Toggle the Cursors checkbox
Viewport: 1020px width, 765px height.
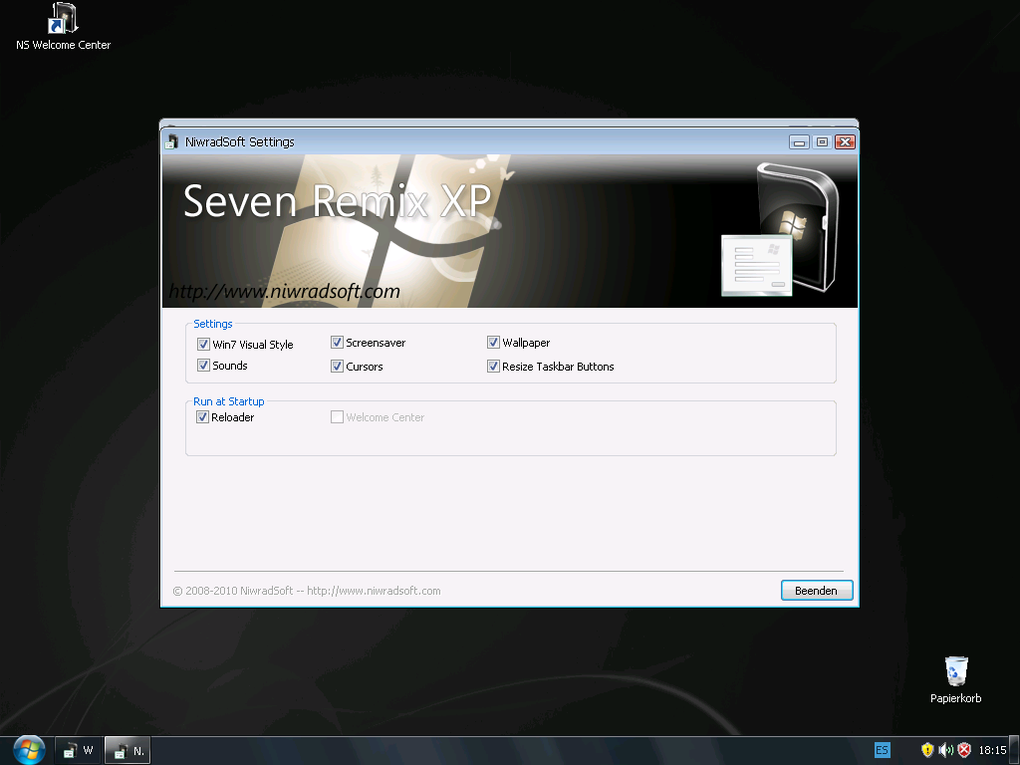click(x=337, y=366)
